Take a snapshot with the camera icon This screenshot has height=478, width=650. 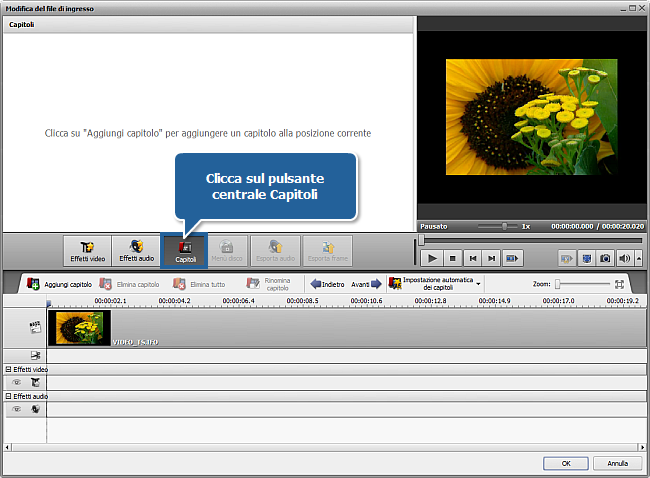[606, 258]
